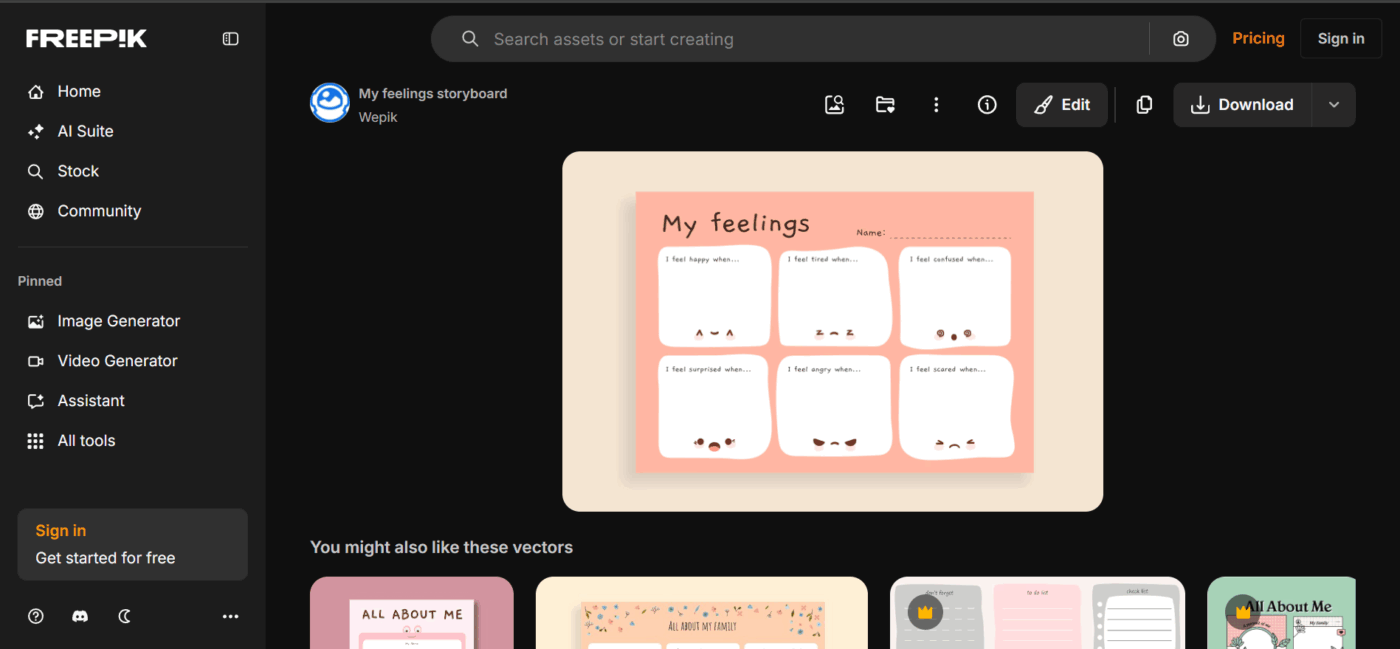This screenshot has width=1400, height=649.
Task: Expand the Download options chevron
Action: pos(1333,104)
